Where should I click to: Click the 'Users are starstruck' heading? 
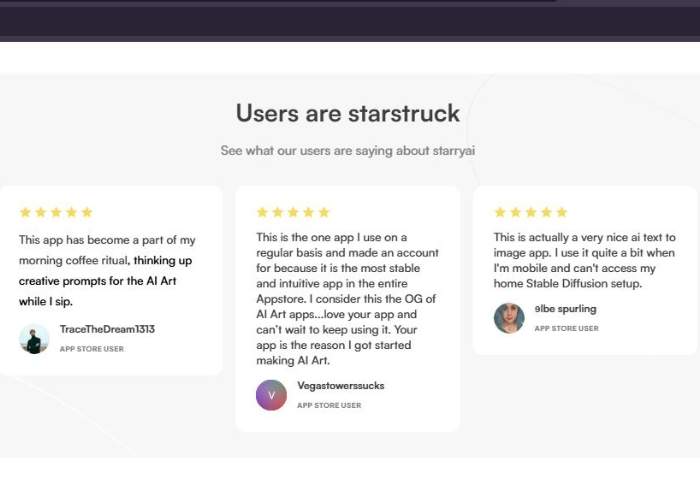(348, 113)
